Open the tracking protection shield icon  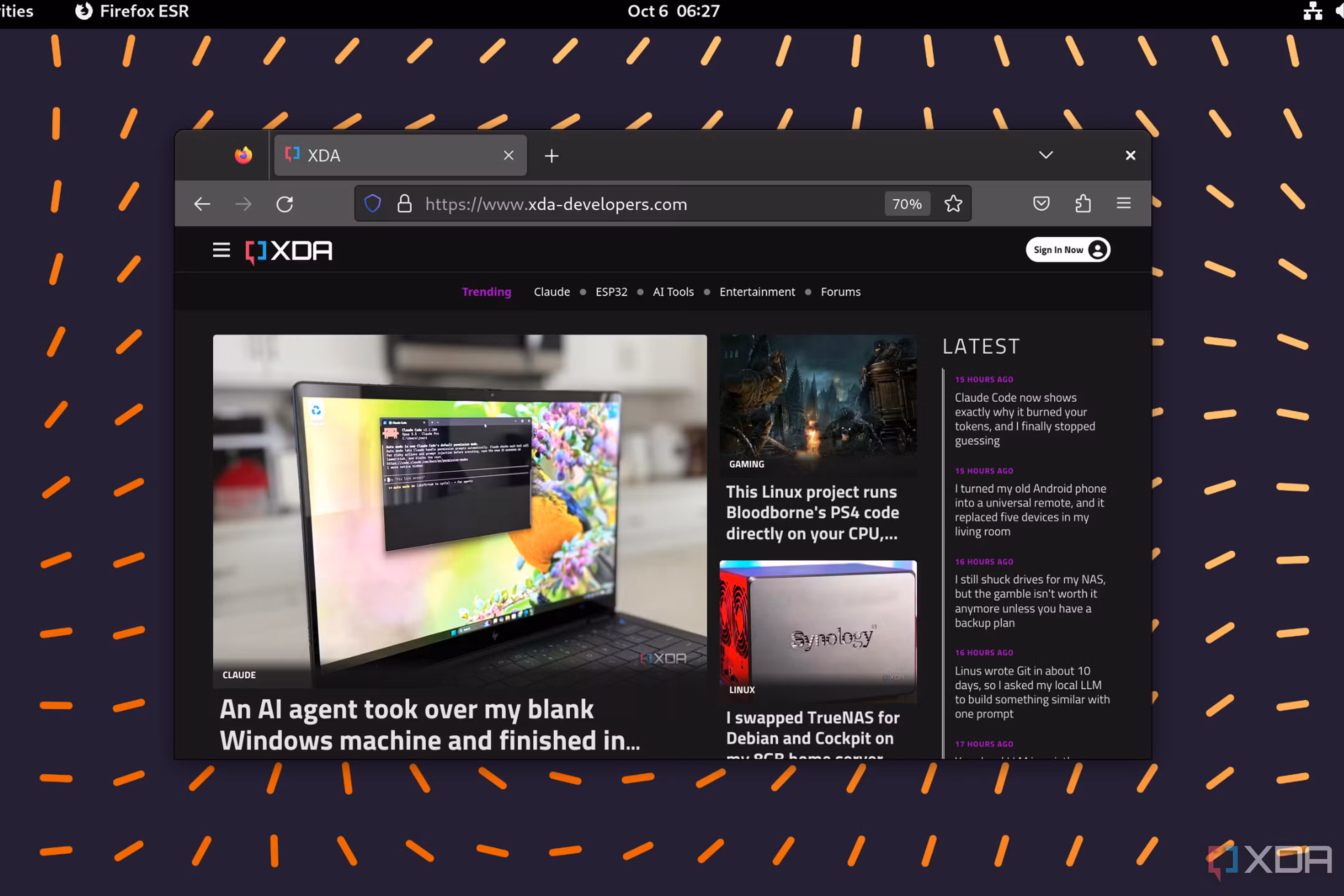(x=373, y=203)
